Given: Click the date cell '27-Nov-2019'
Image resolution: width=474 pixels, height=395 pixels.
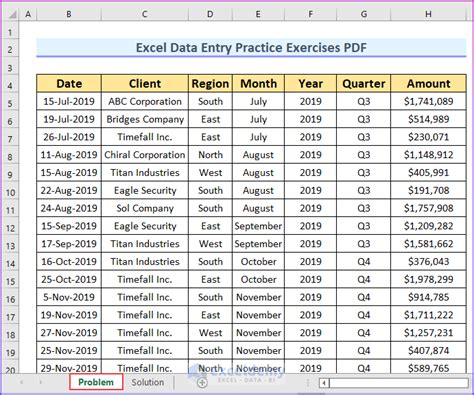Looking at the screenshot, I should point(69,333).
